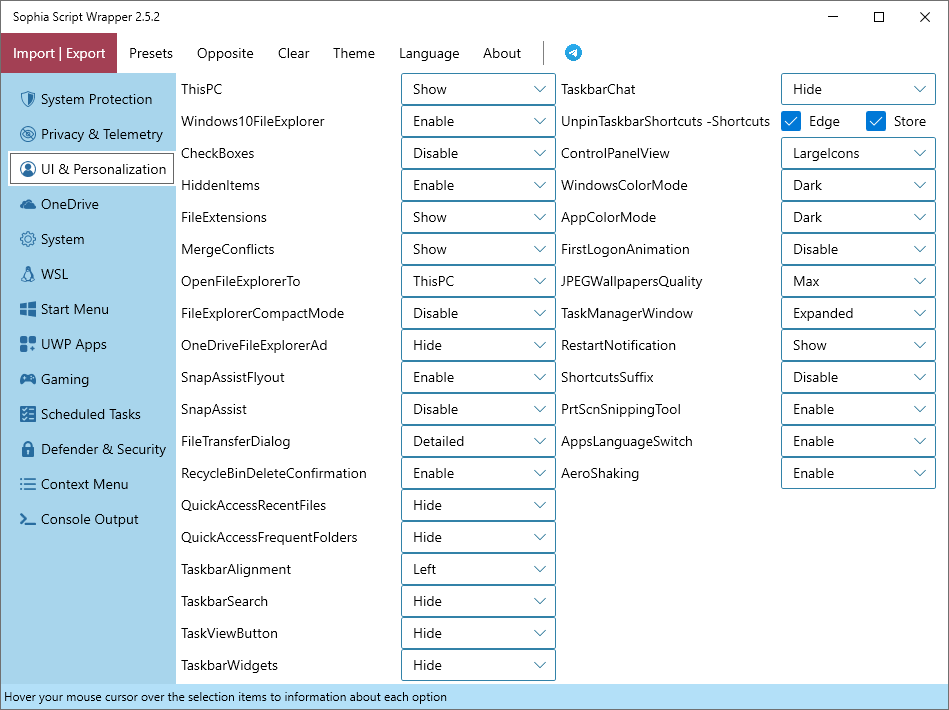The image size is (949, 710).
Task: Click the FileExplorerCompactMode setting label
Action: coord(263,313)
